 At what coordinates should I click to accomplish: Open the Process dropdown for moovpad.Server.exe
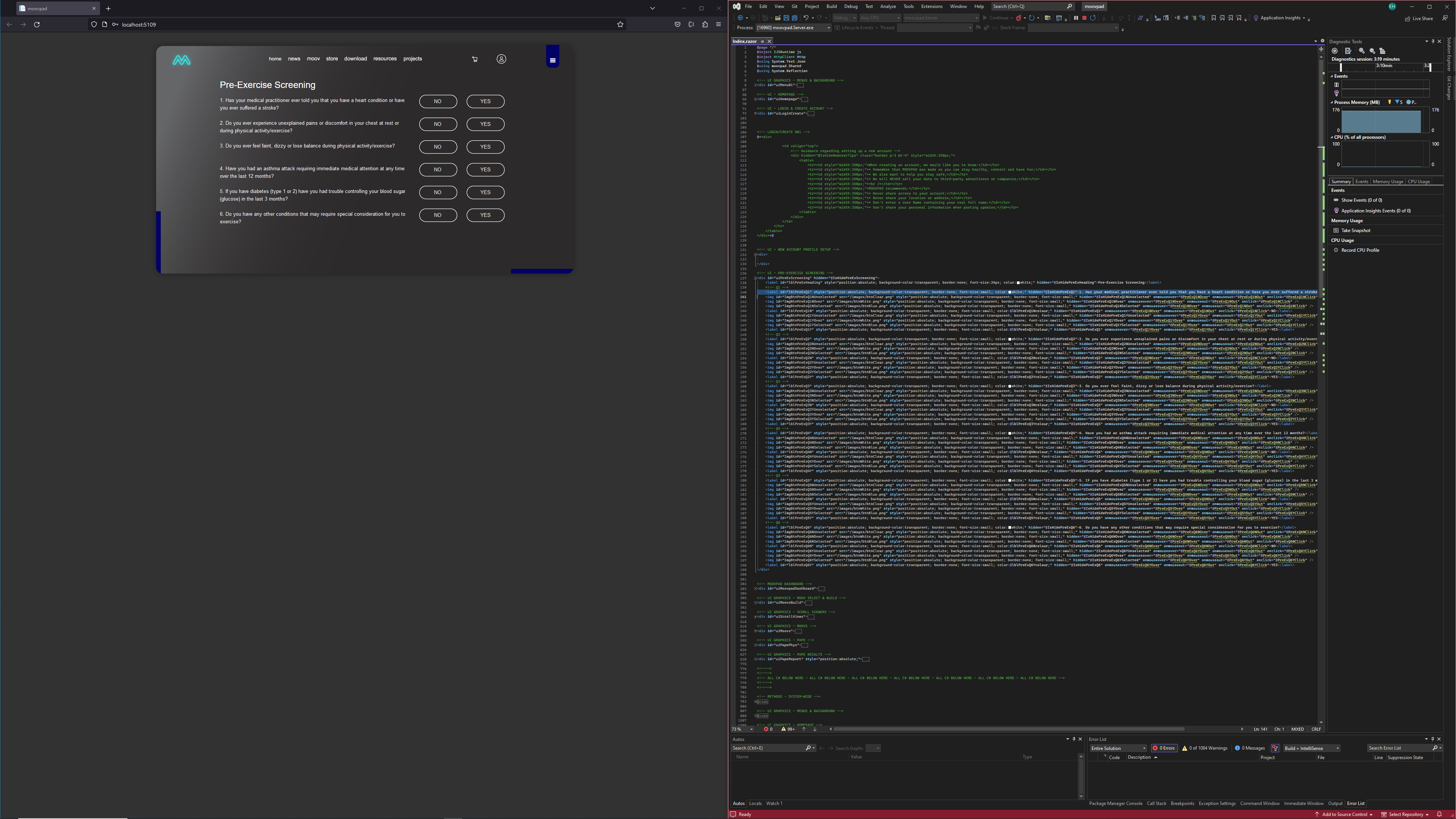(793, 28)
